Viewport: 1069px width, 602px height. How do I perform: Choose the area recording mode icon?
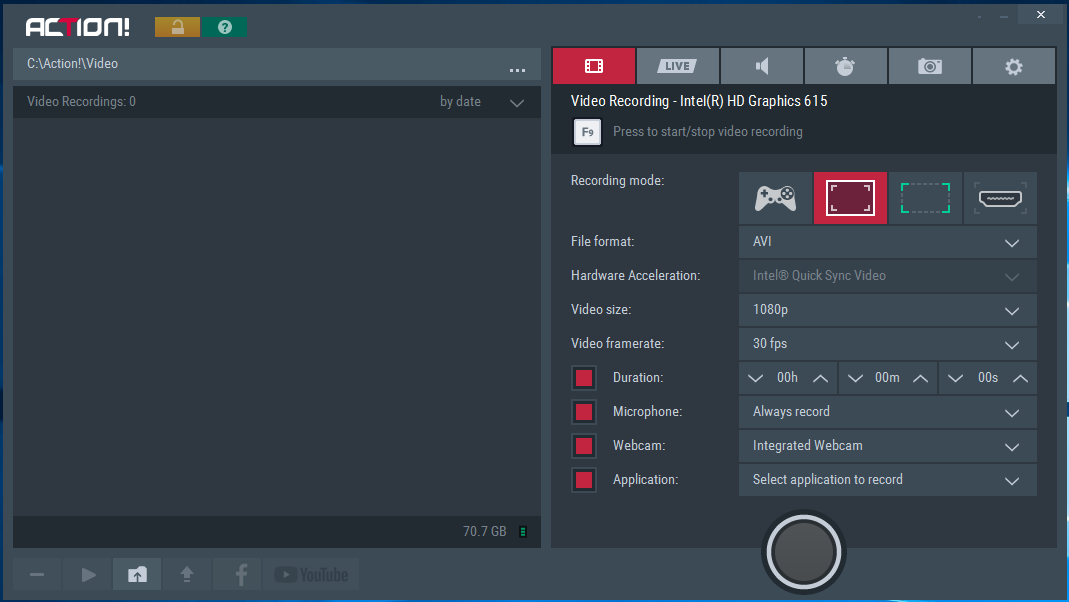click(x=925, y=198)
